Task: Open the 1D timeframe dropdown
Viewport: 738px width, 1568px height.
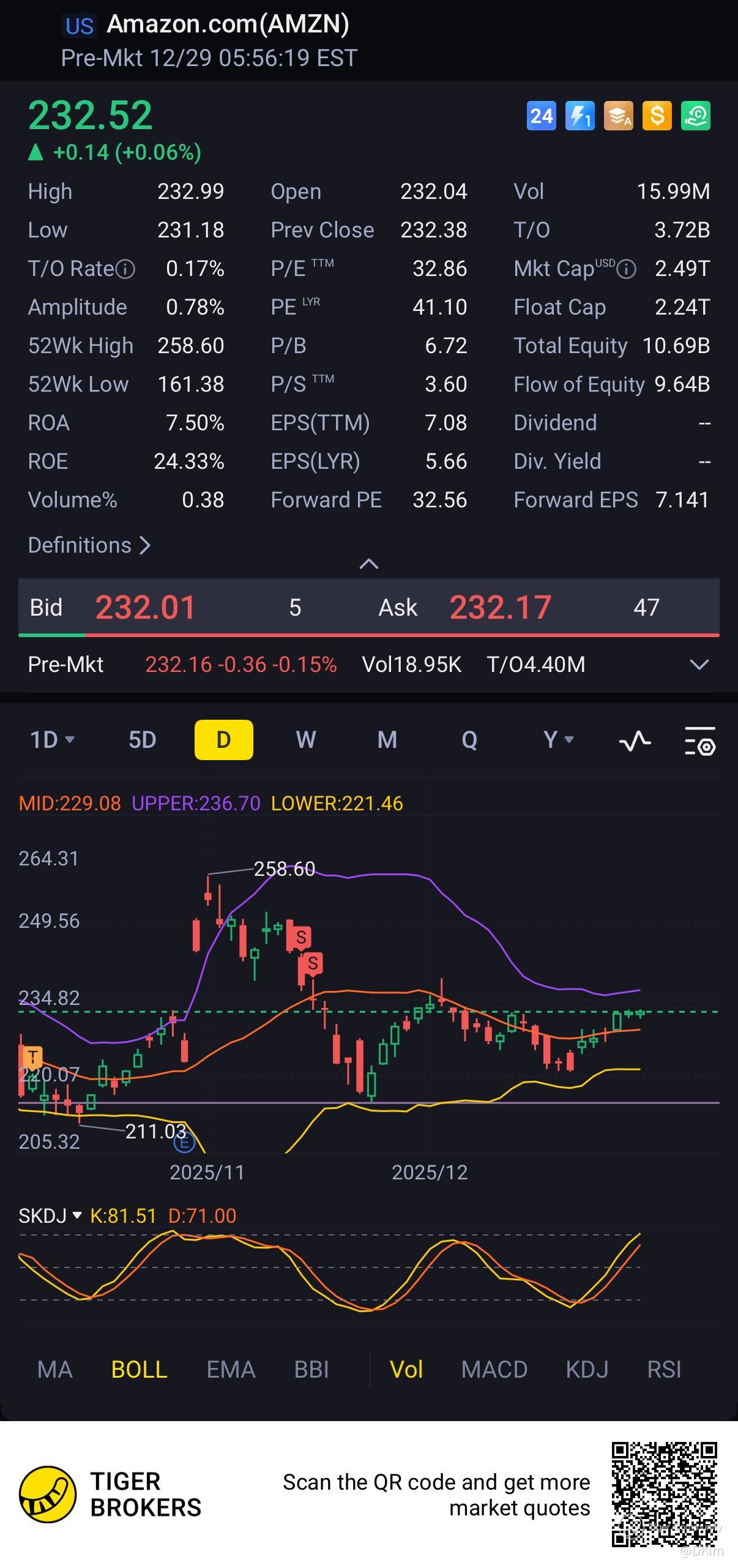Action: click(53, 740)
